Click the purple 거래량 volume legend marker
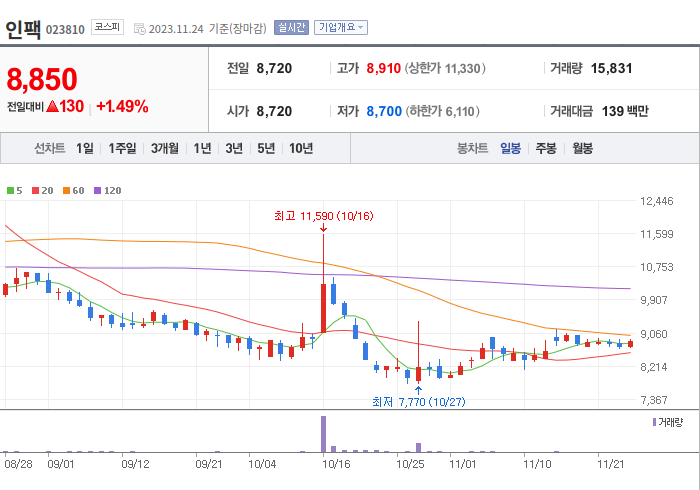Screen dimensions: 700x490 point(654,422)
